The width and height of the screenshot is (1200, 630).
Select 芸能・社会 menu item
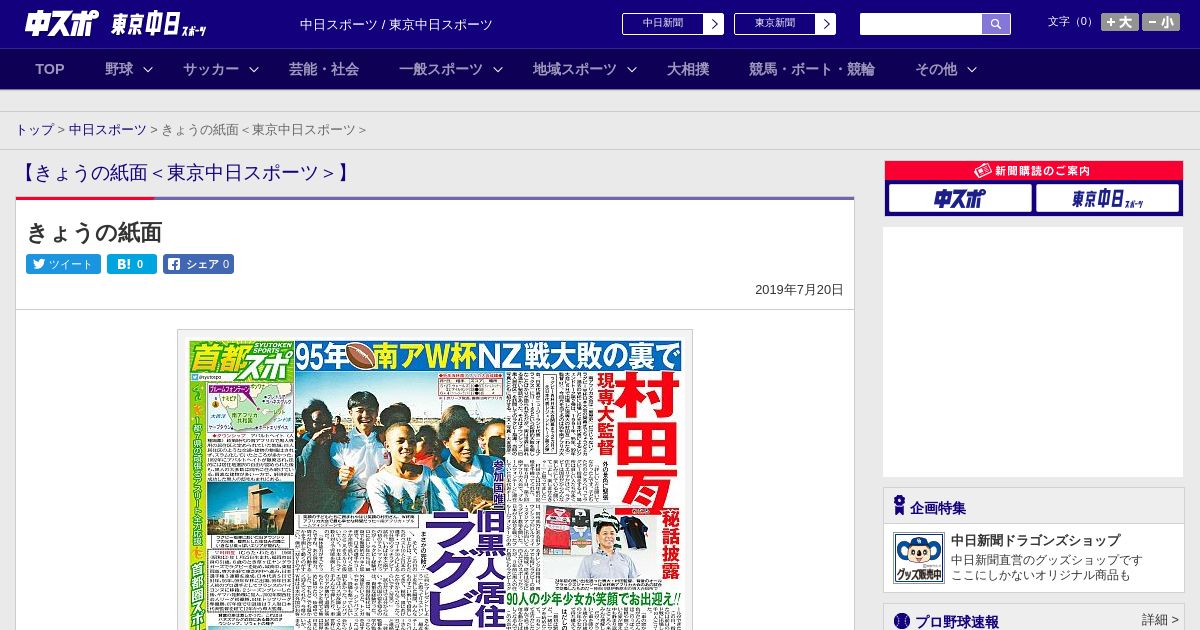pos(324,69)
